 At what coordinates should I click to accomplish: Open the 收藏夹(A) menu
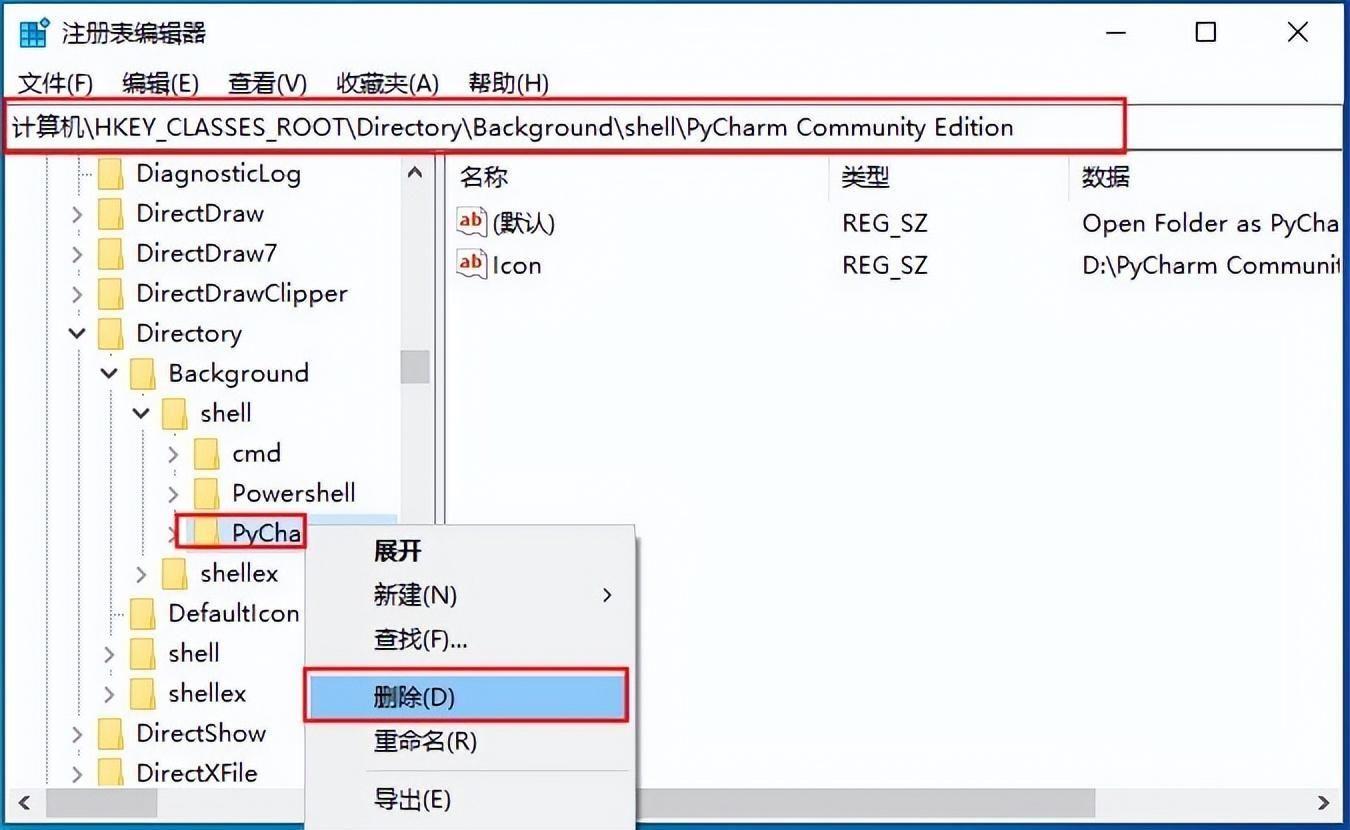click(x=387, y=83)
